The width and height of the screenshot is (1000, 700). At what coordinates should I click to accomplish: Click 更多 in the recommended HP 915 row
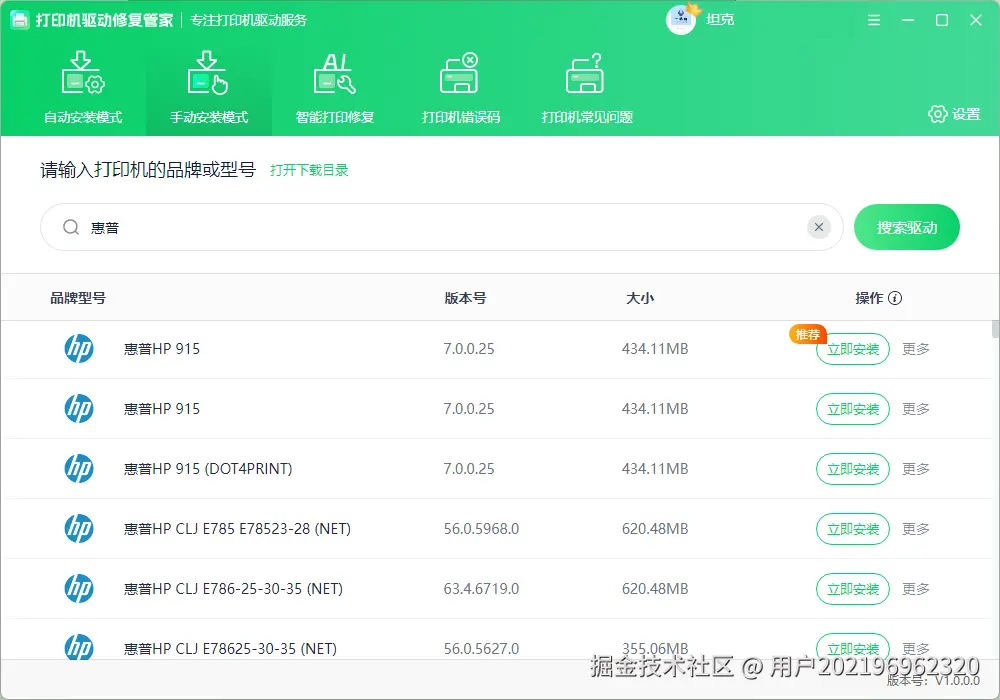click(x=916, y=349)
